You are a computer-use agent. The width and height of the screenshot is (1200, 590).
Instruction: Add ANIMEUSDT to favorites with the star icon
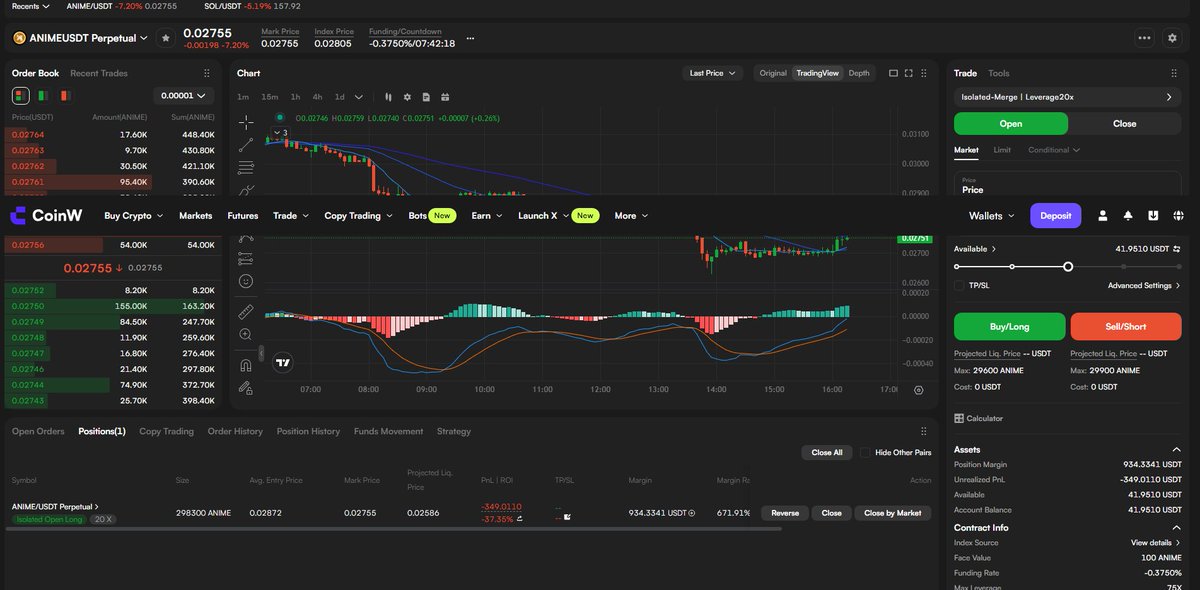(166, 38)
